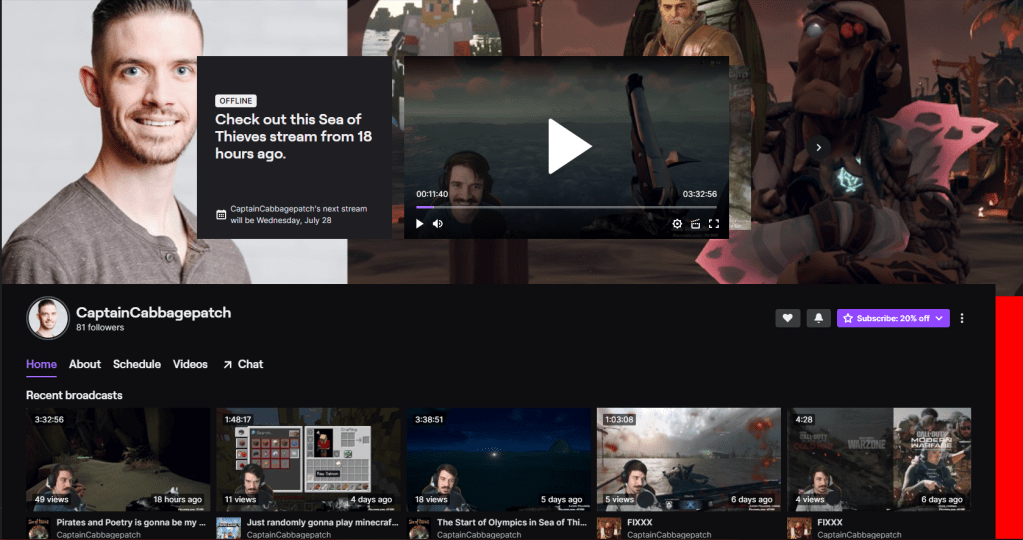
Task: Enter fullscreen mode in the video player
Action: (714, 224)
